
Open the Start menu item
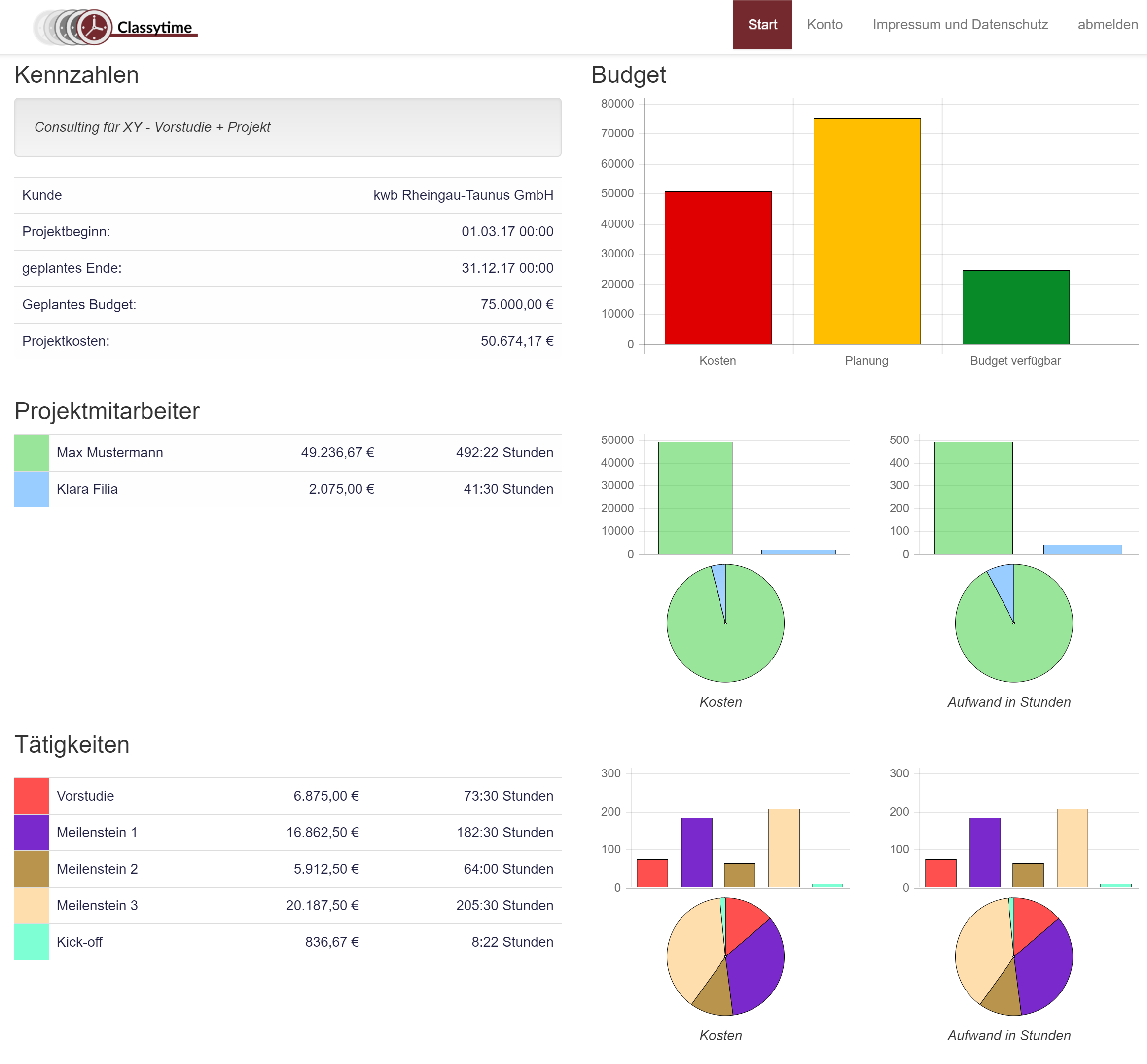[x=762, y=25]
